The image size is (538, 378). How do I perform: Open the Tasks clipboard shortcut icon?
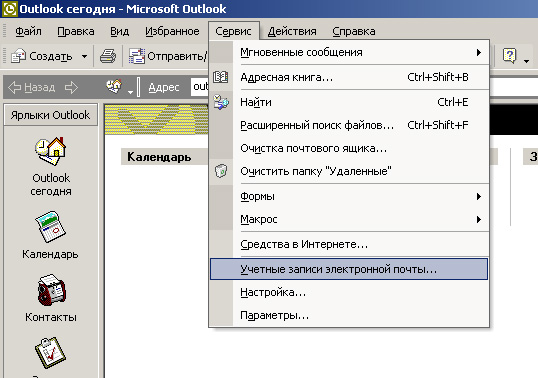[50, 353]
